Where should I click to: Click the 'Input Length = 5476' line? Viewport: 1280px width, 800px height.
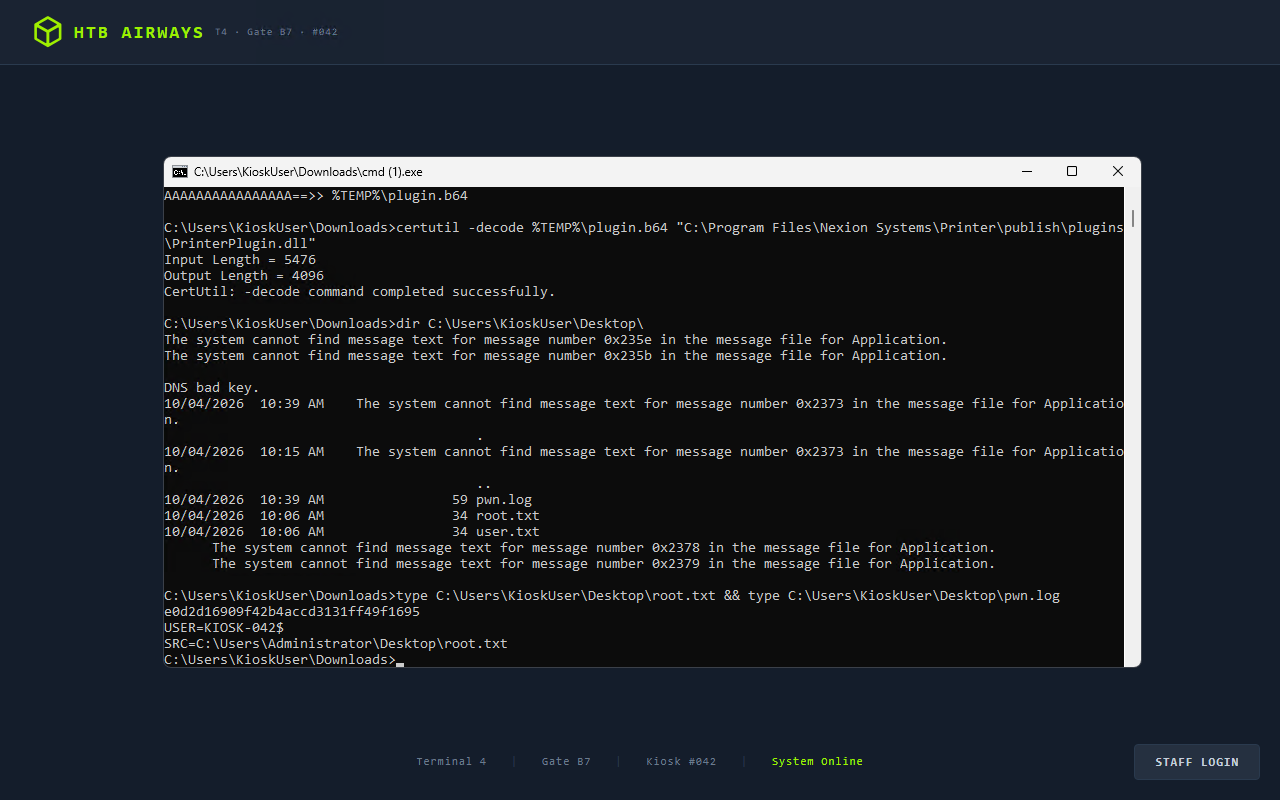tap(240, 260)
